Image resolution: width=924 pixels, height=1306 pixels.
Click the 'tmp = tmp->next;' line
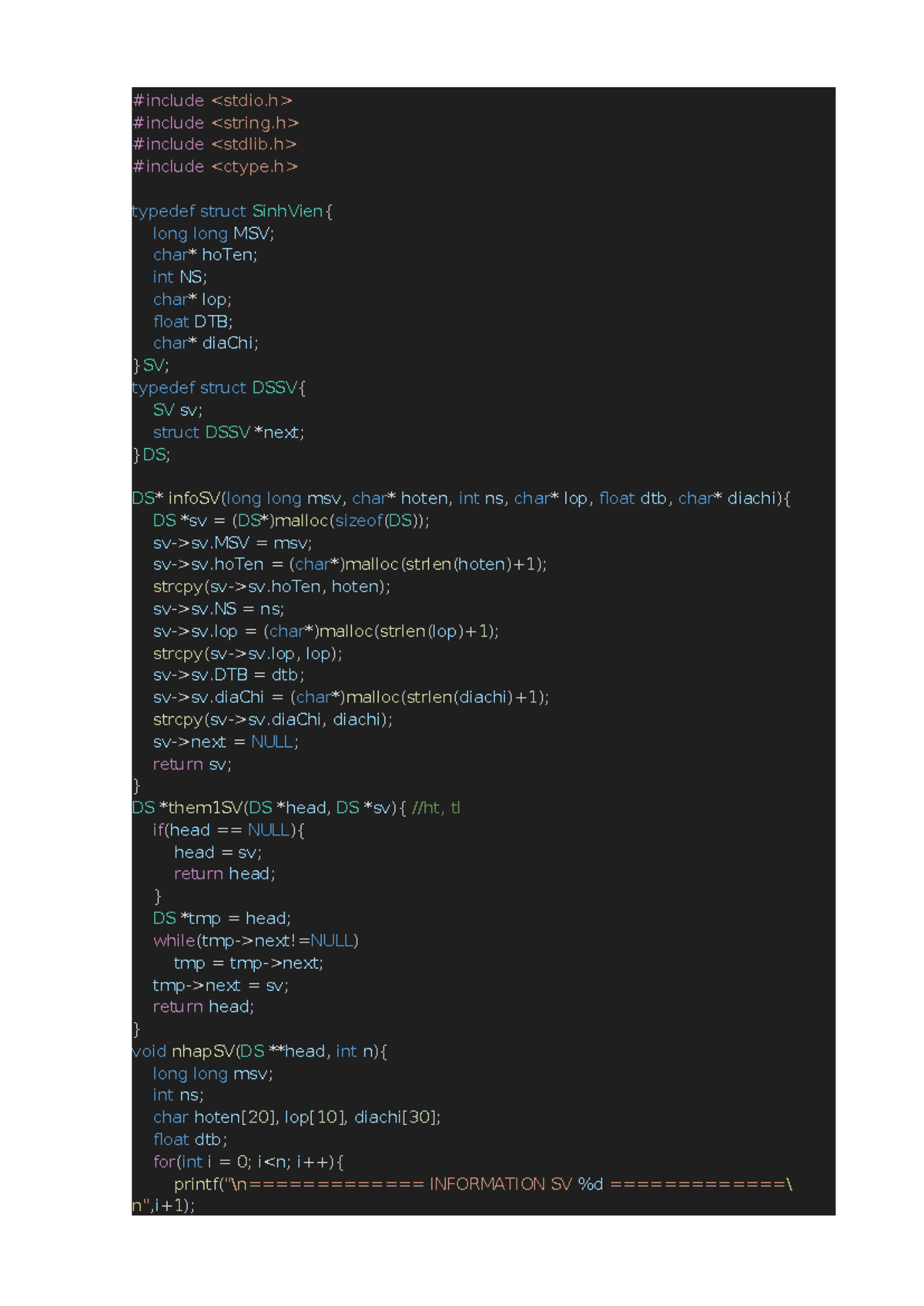pos(249,963)
